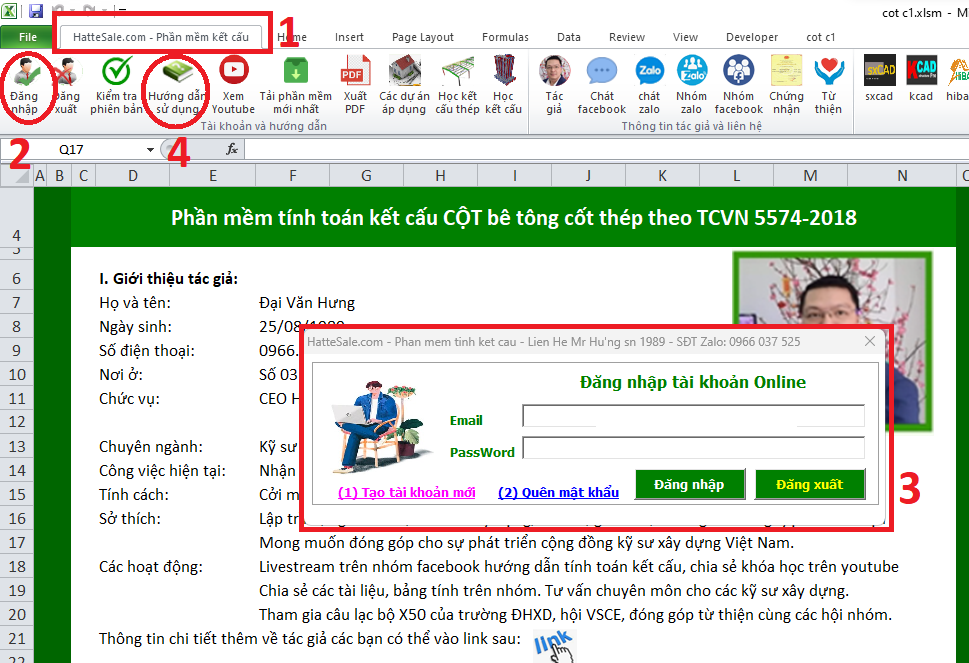
Task: Click the green Đăng nhập dialog button
Action: (x=690, y=484)
